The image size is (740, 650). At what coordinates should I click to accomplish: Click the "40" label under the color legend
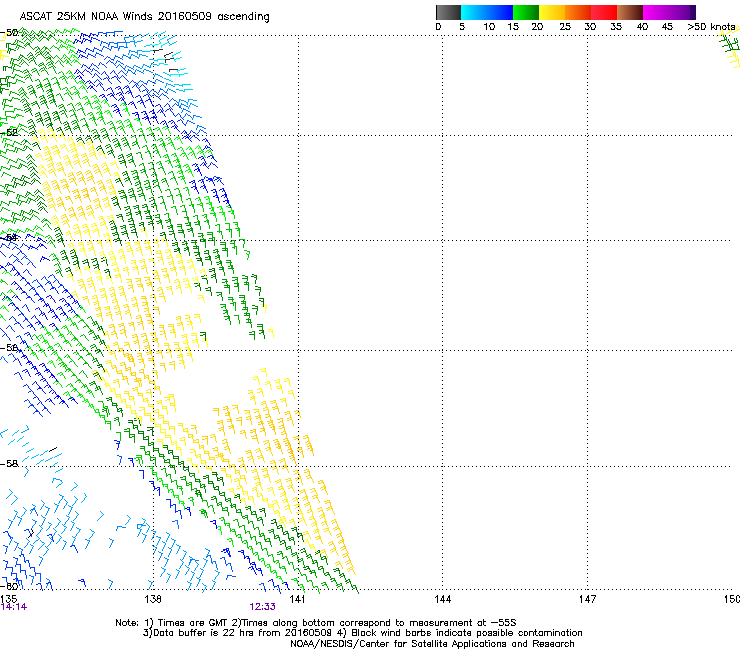point(642,27)
